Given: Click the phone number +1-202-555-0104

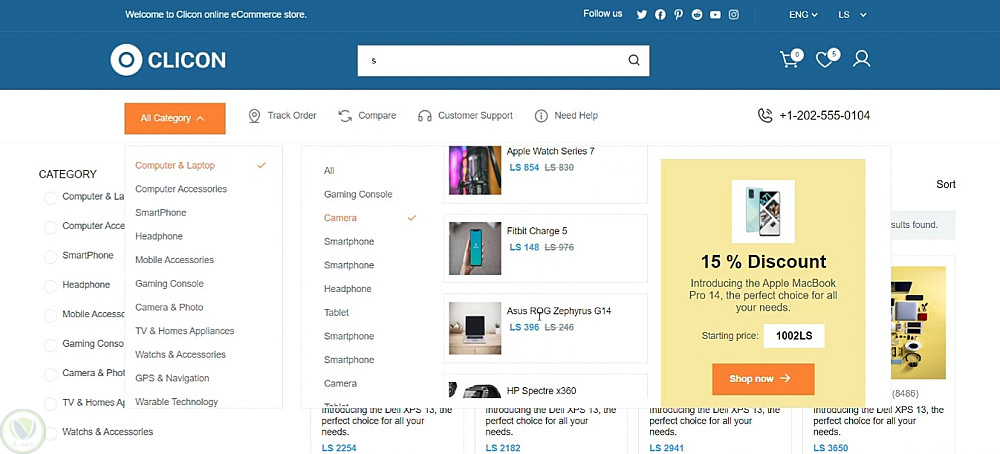Looking at the screenshot, I should tap(825, 115).
